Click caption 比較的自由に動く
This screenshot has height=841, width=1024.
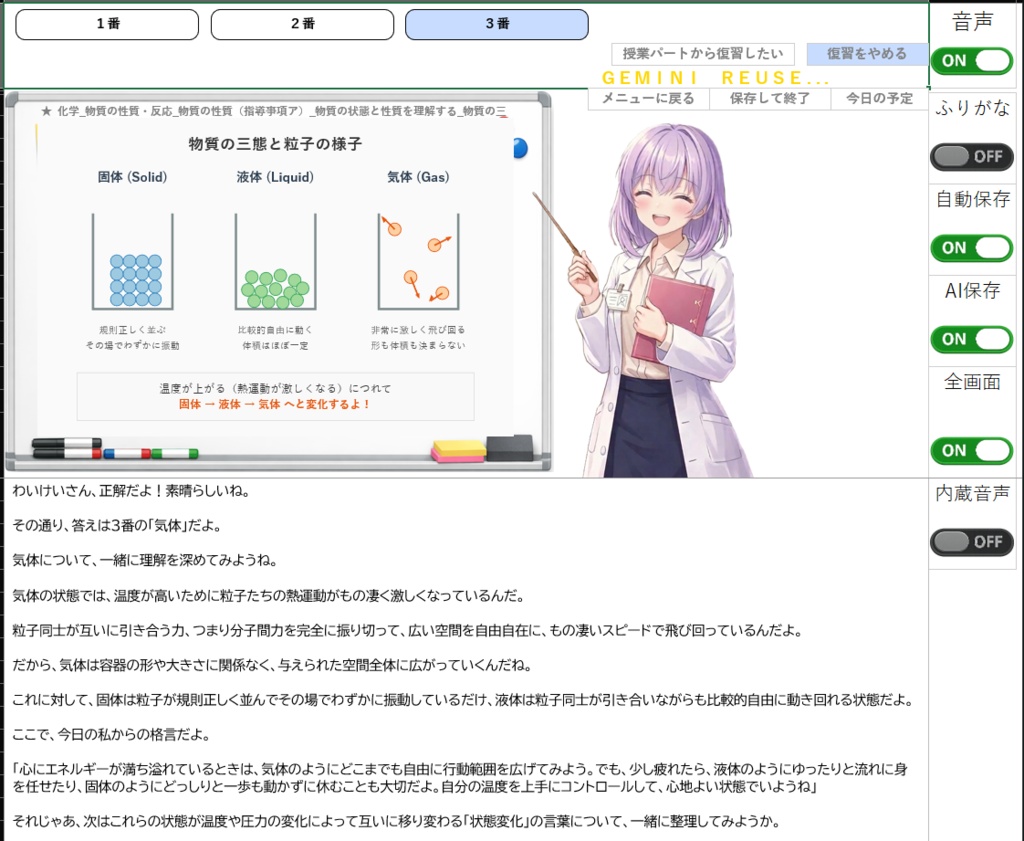tap(276, 330)
